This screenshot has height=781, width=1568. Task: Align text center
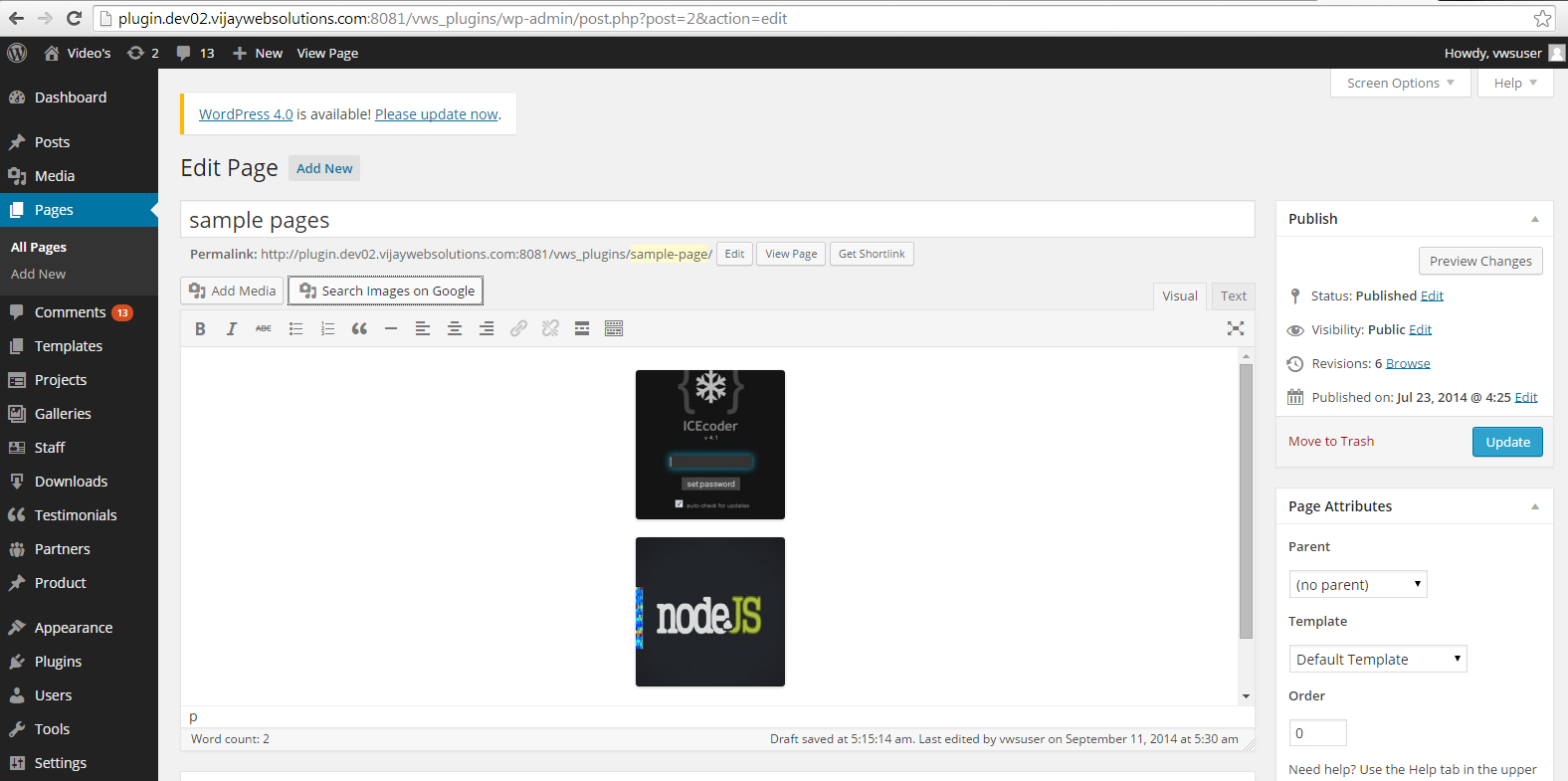coord(455,328)
